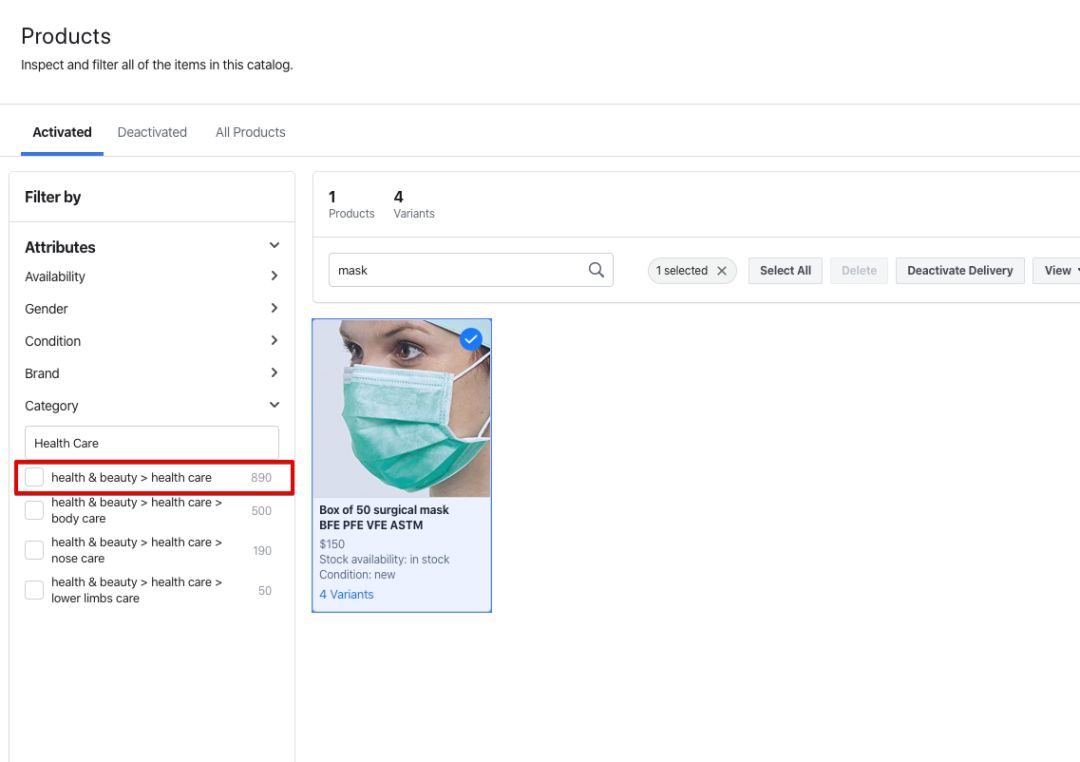Viewport: 1080px width, 762px height.
Task: Check 'health & beauty > health care' category
Action: [34, 477]
